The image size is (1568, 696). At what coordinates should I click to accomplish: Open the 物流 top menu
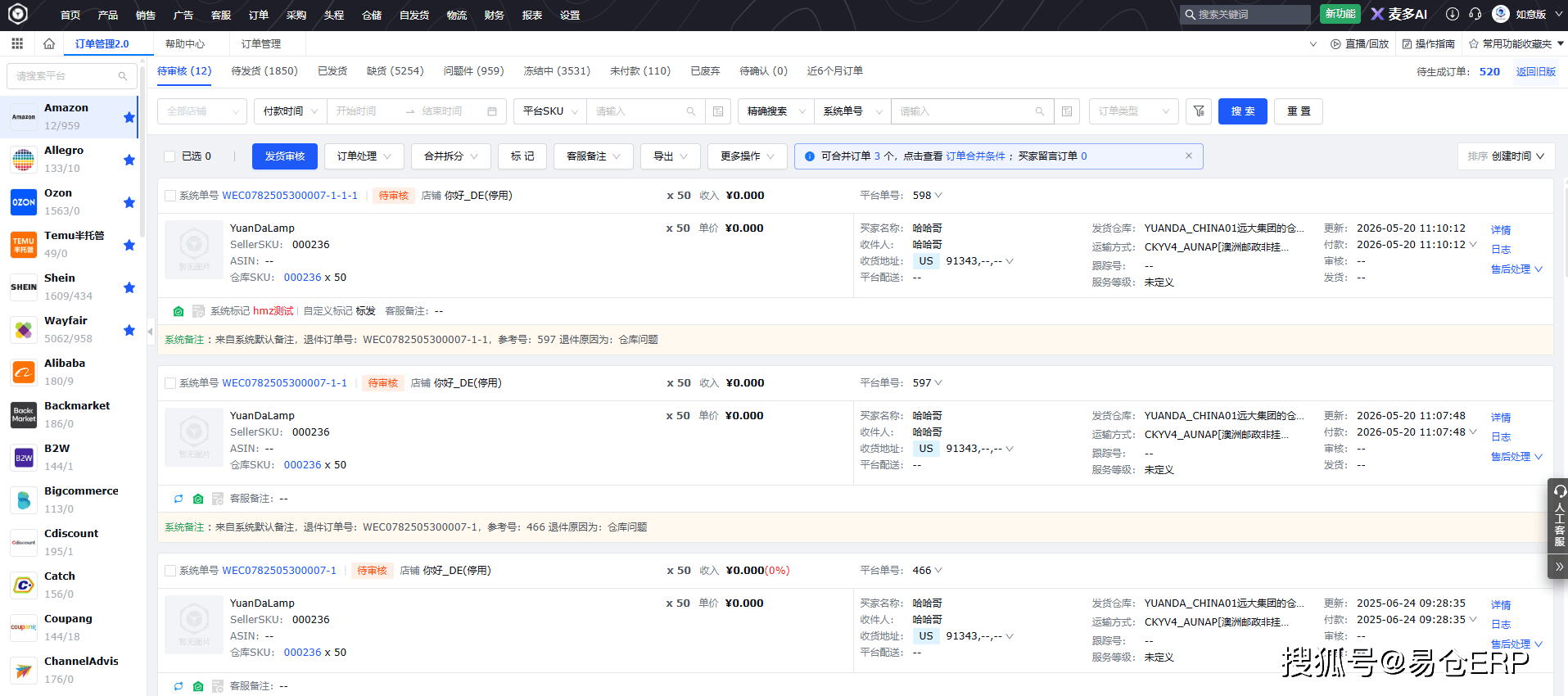coord(457,15)
